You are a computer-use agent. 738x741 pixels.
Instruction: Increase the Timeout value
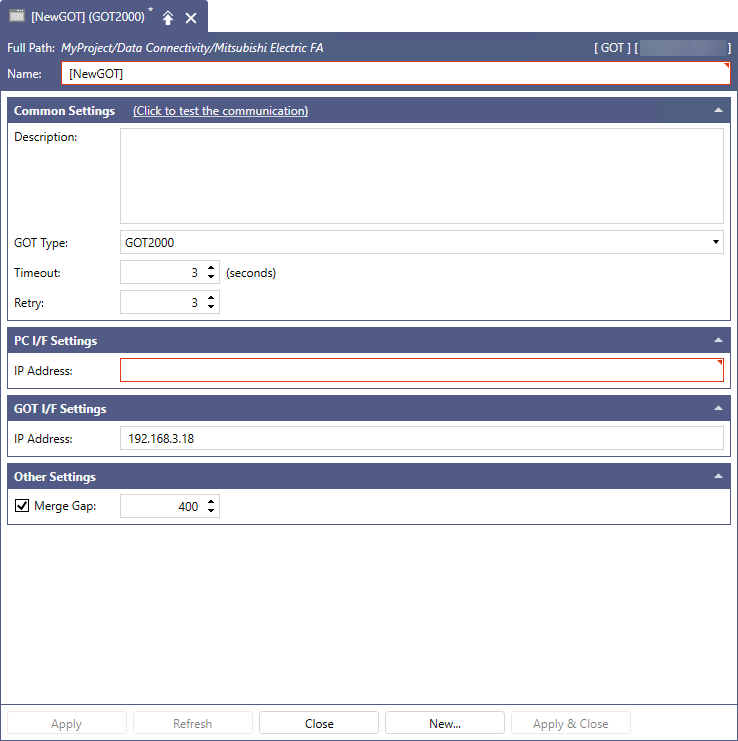pyautogui.click(x=211, y=268)
